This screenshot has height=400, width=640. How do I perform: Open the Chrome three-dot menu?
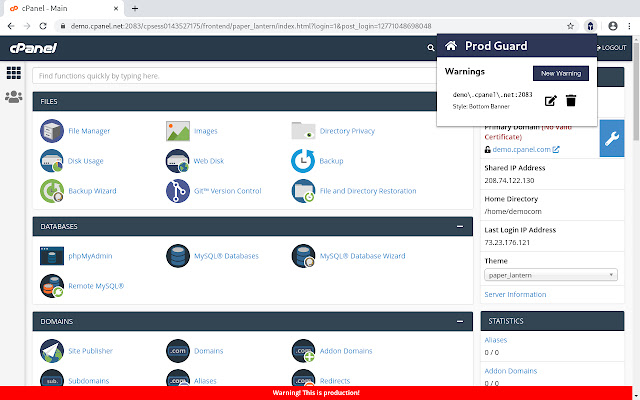[x=629, y=26]
